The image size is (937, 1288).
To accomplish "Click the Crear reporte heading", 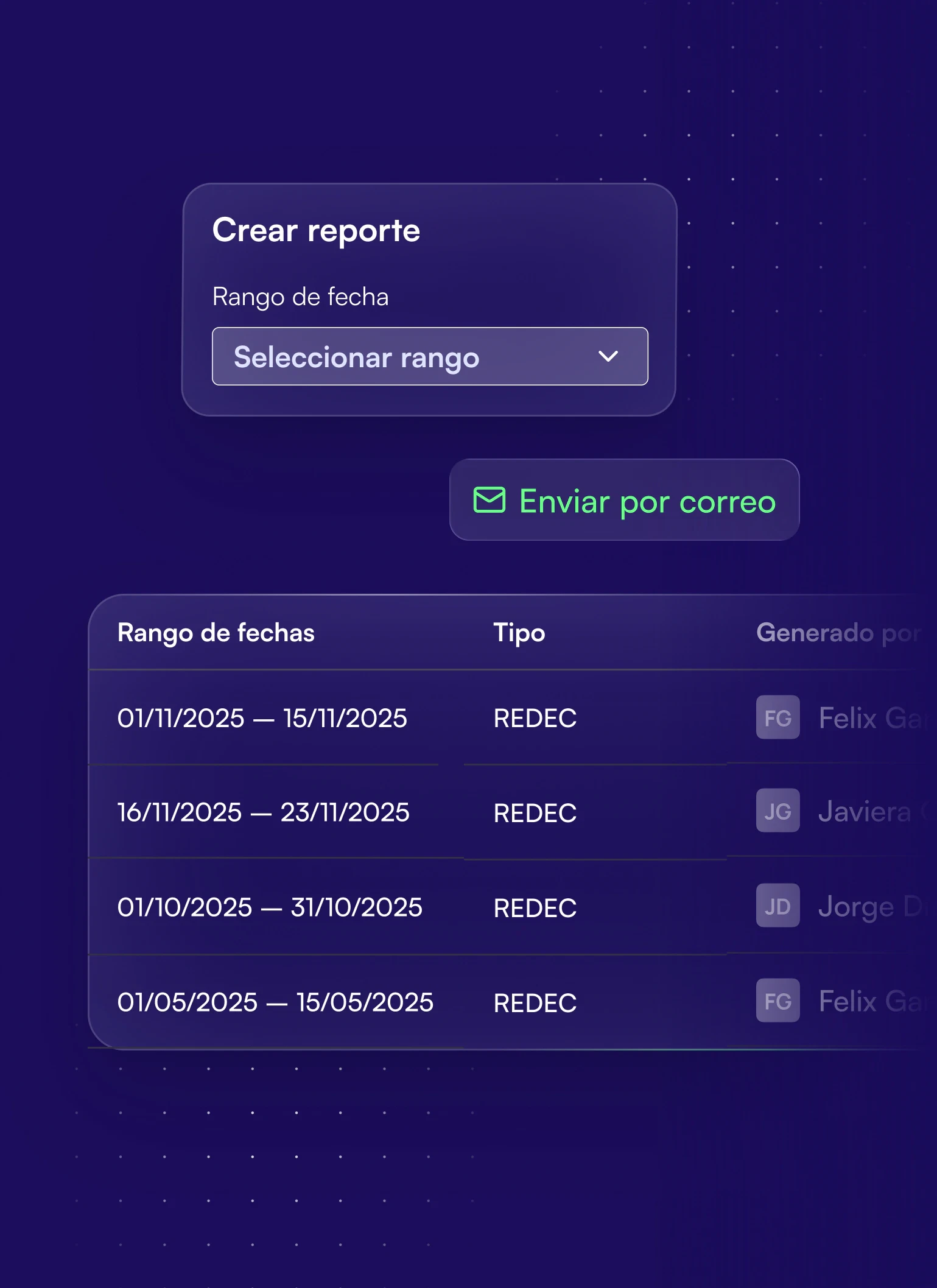I will point(317,231).
